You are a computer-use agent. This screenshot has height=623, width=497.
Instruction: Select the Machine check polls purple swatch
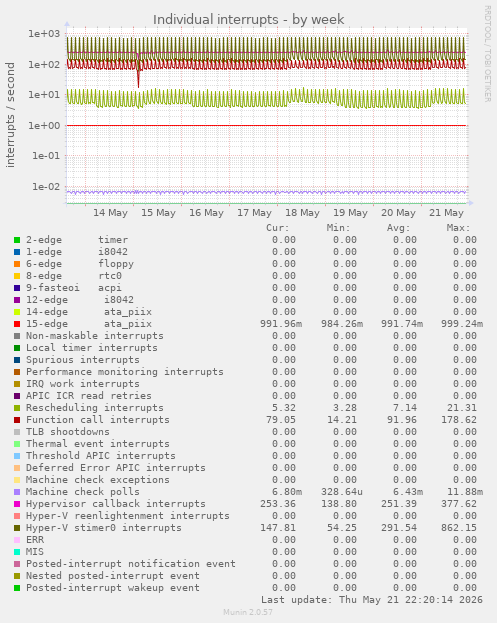click(17, 492)
